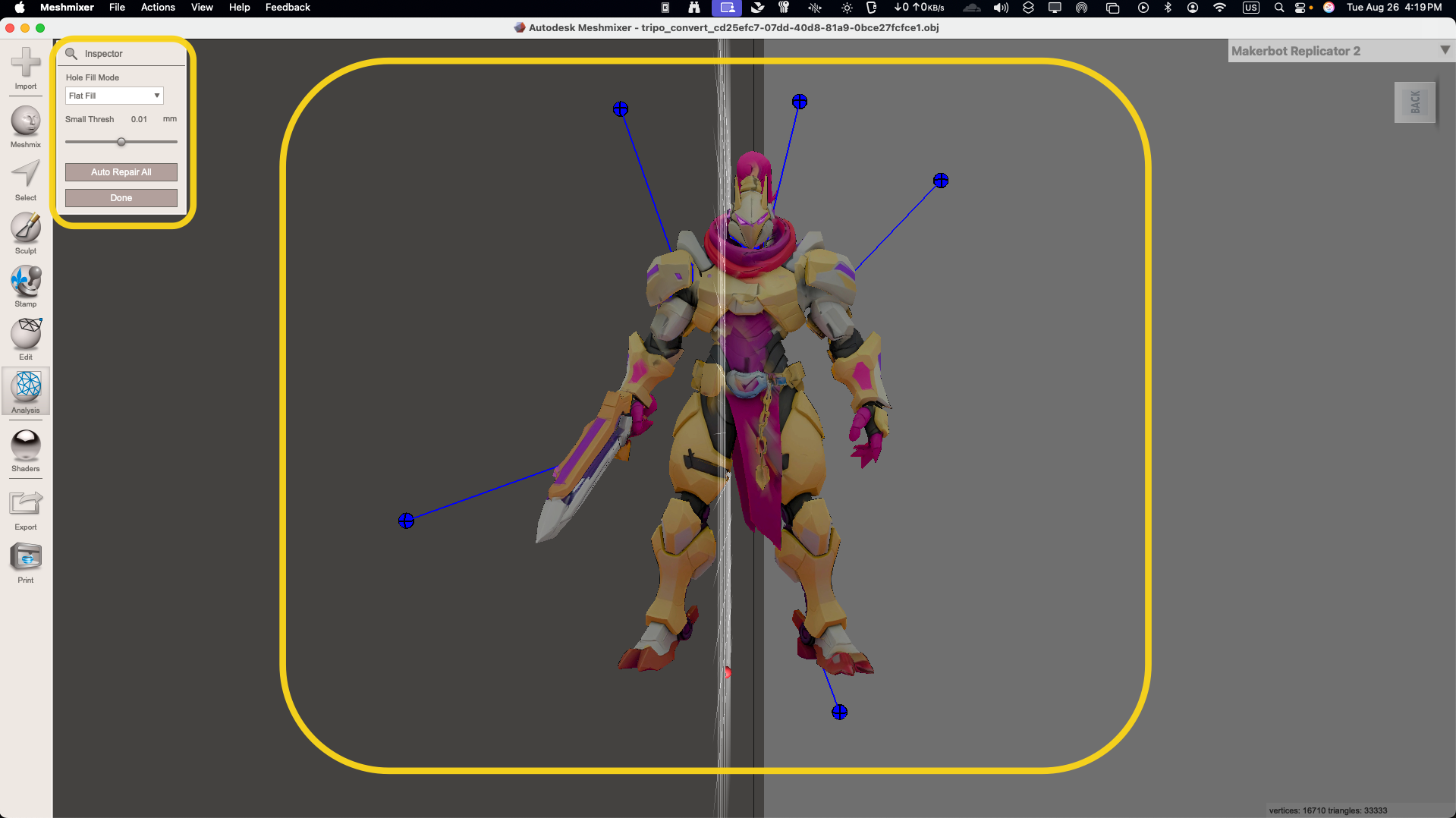Screen dimensions: 1456x818
Task: Open the Import tool
Action: point(26,68)
